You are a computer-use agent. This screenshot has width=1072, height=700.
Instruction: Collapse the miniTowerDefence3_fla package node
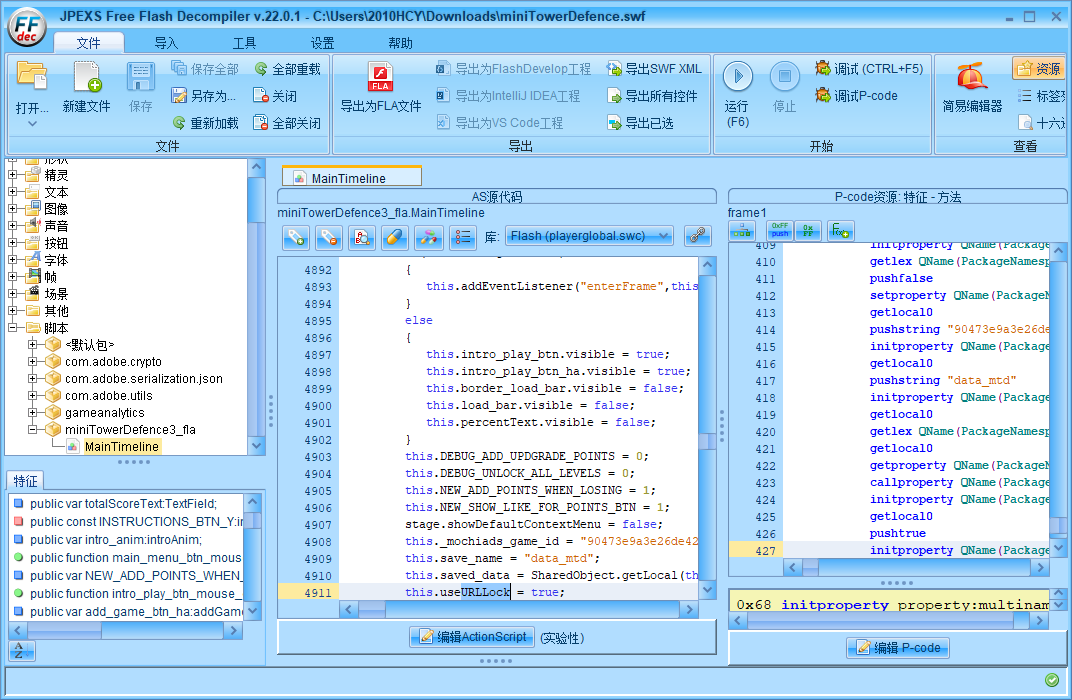tap(33, 430)
